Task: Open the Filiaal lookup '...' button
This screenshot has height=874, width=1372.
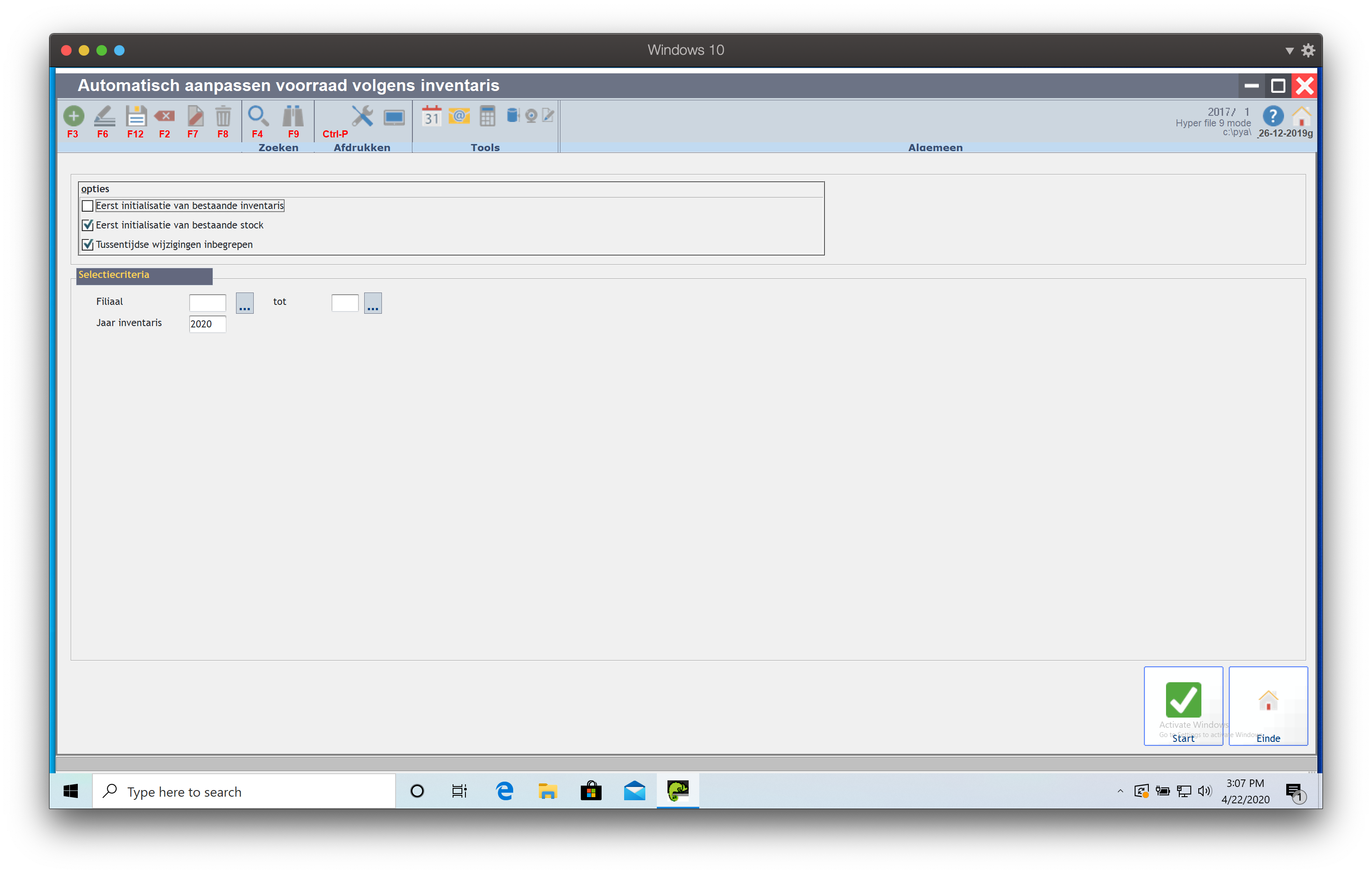Action: point(244,303)
